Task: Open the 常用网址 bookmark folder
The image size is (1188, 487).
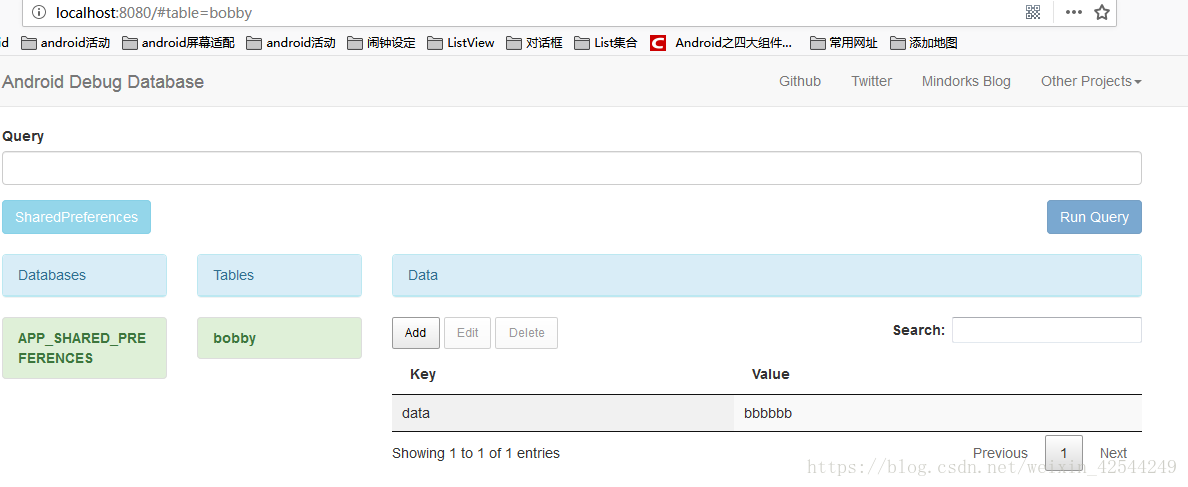Action: click(x=844, y=43)
